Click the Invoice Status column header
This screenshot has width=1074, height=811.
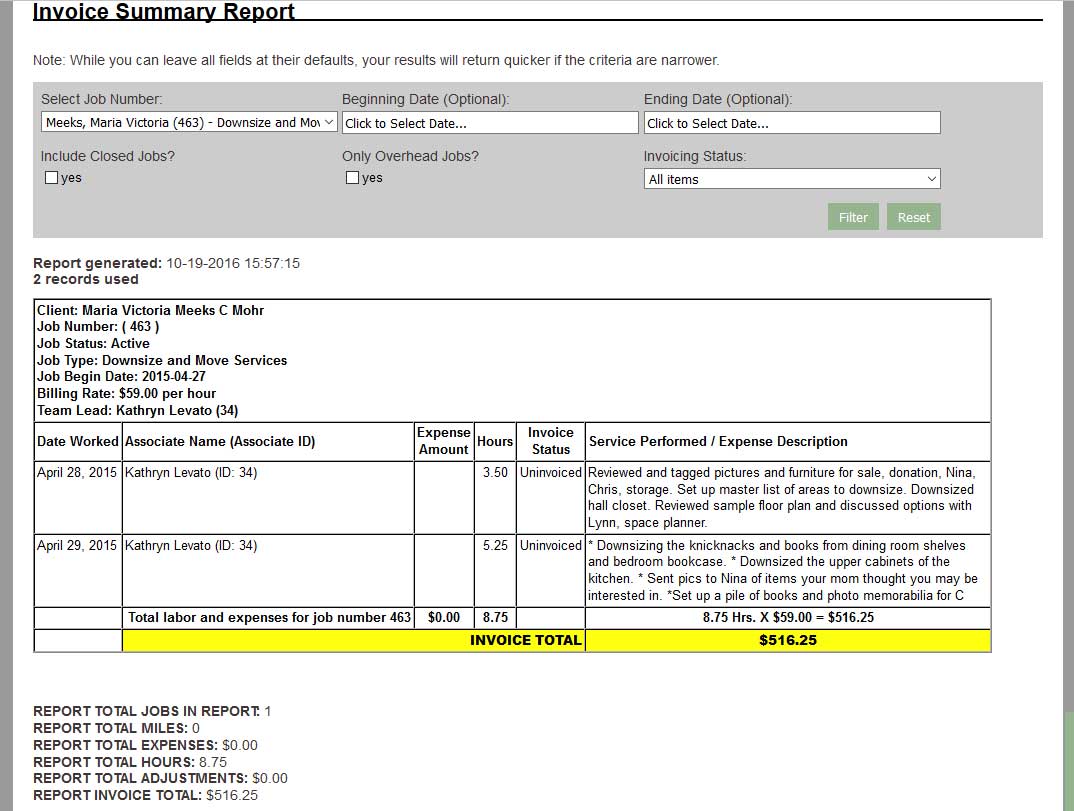550,441
